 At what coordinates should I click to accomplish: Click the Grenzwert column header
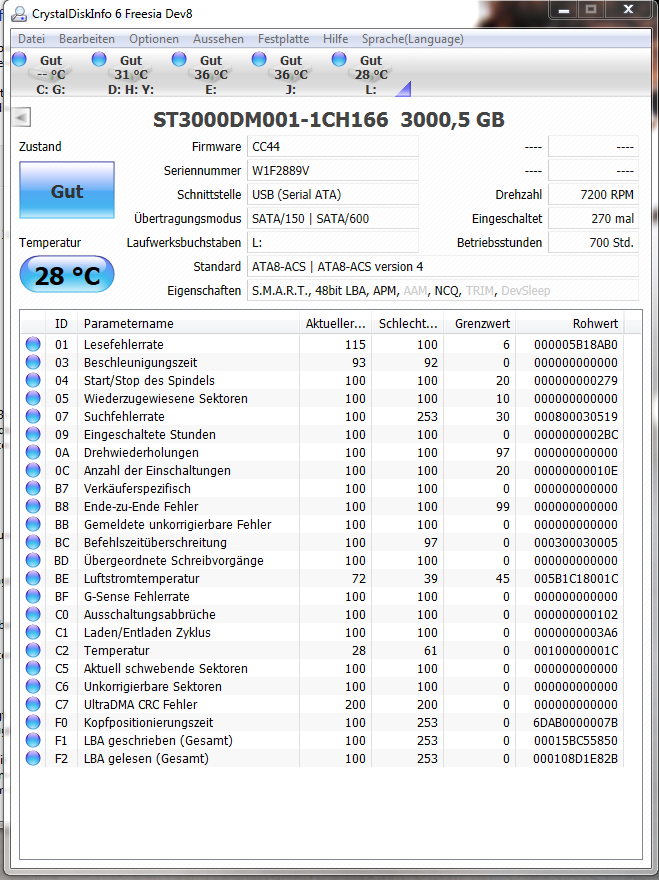(x=480, y=324)
